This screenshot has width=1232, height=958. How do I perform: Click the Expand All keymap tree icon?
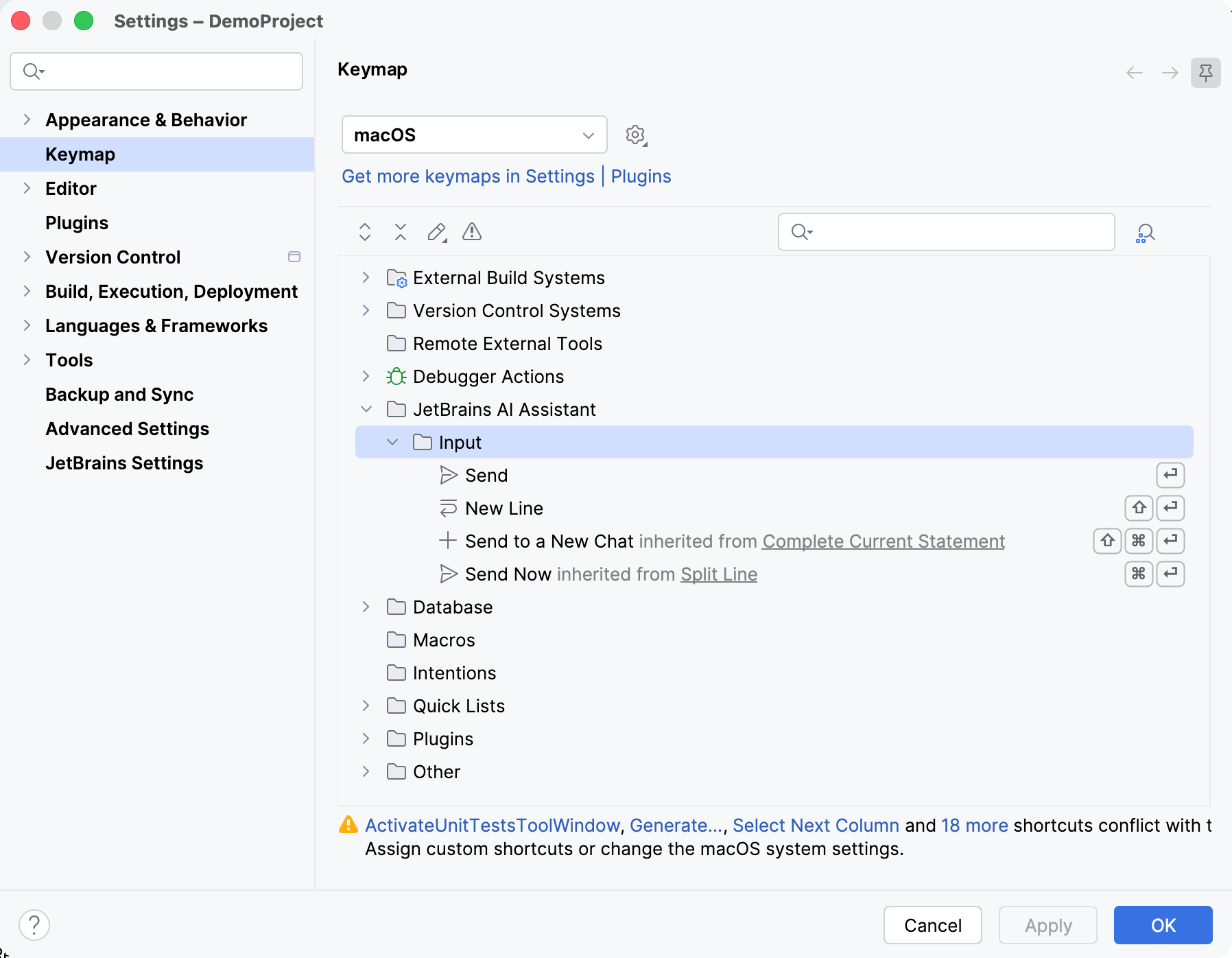tap(365, 232)
